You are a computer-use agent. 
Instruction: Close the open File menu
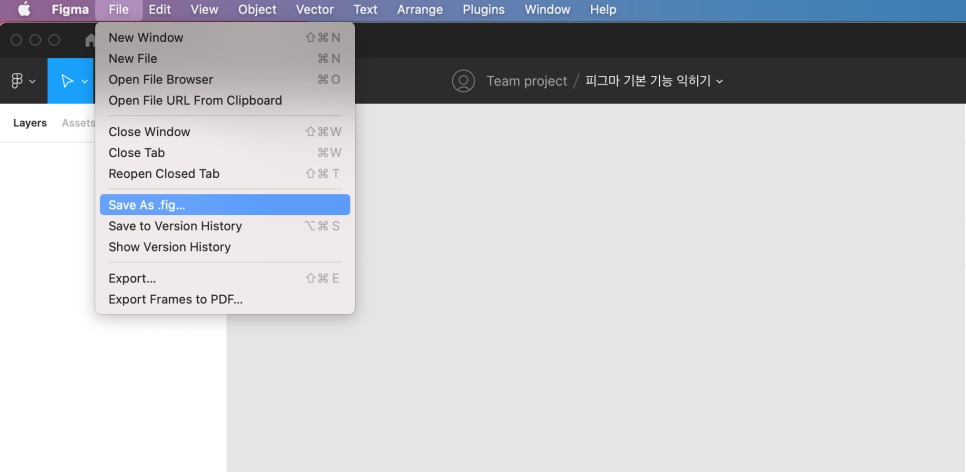(x=118, y=10)
